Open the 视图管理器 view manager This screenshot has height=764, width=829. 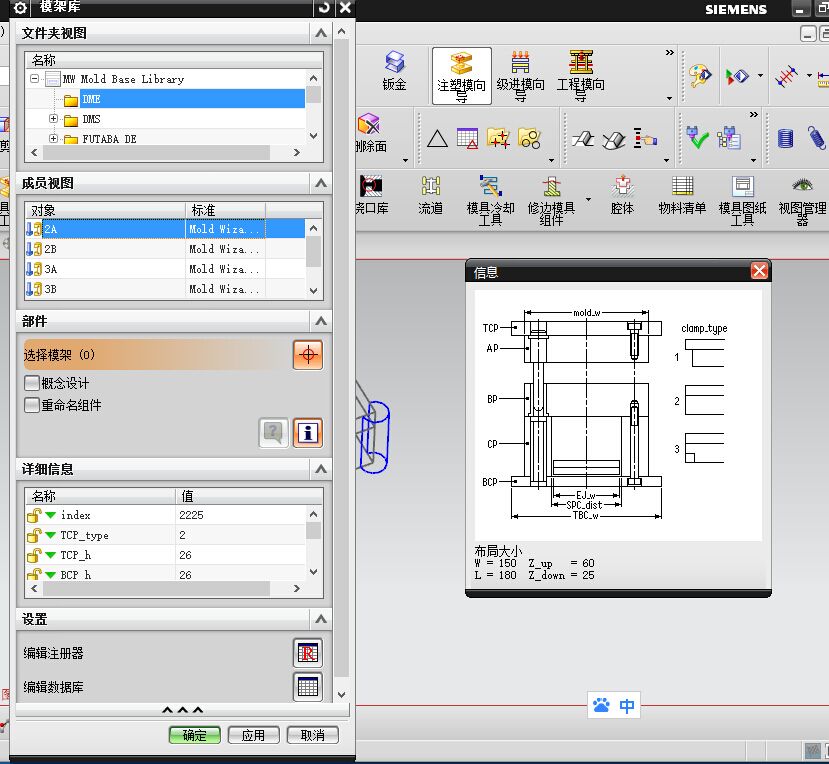pyautogui.click(x=802, y=200)
